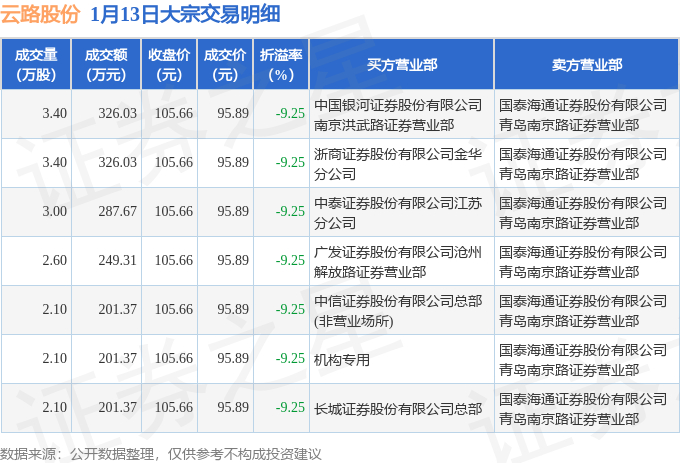Click buyer 中国银河证券 南京洪武路证券营业部
Image resolution: width=680 pixels, height=463 pixels.
tap(398, 115)
